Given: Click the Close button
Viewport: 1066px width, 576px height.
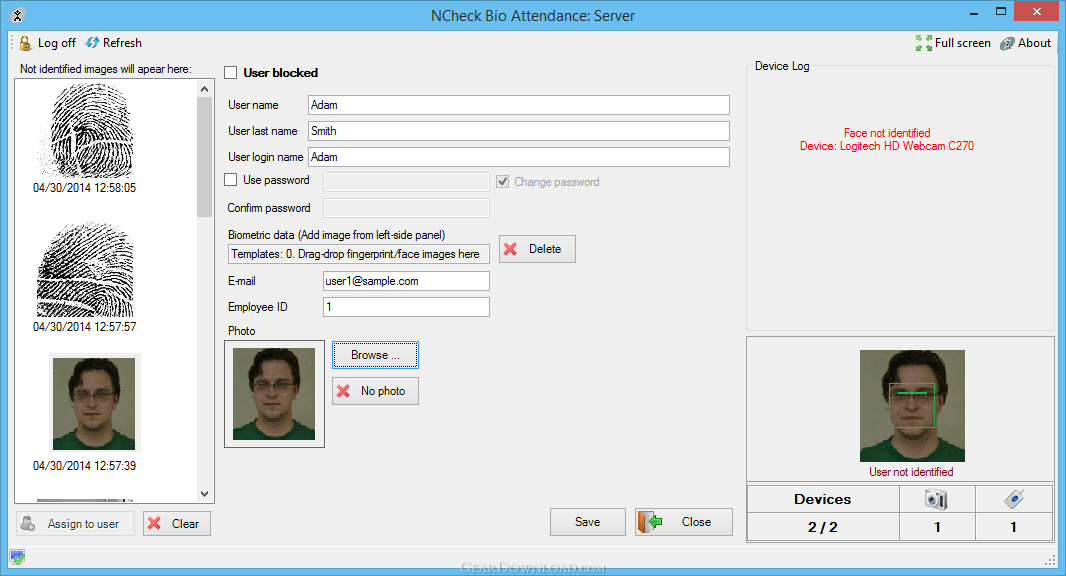Looking at the screenshot, I should coord(684,522).
